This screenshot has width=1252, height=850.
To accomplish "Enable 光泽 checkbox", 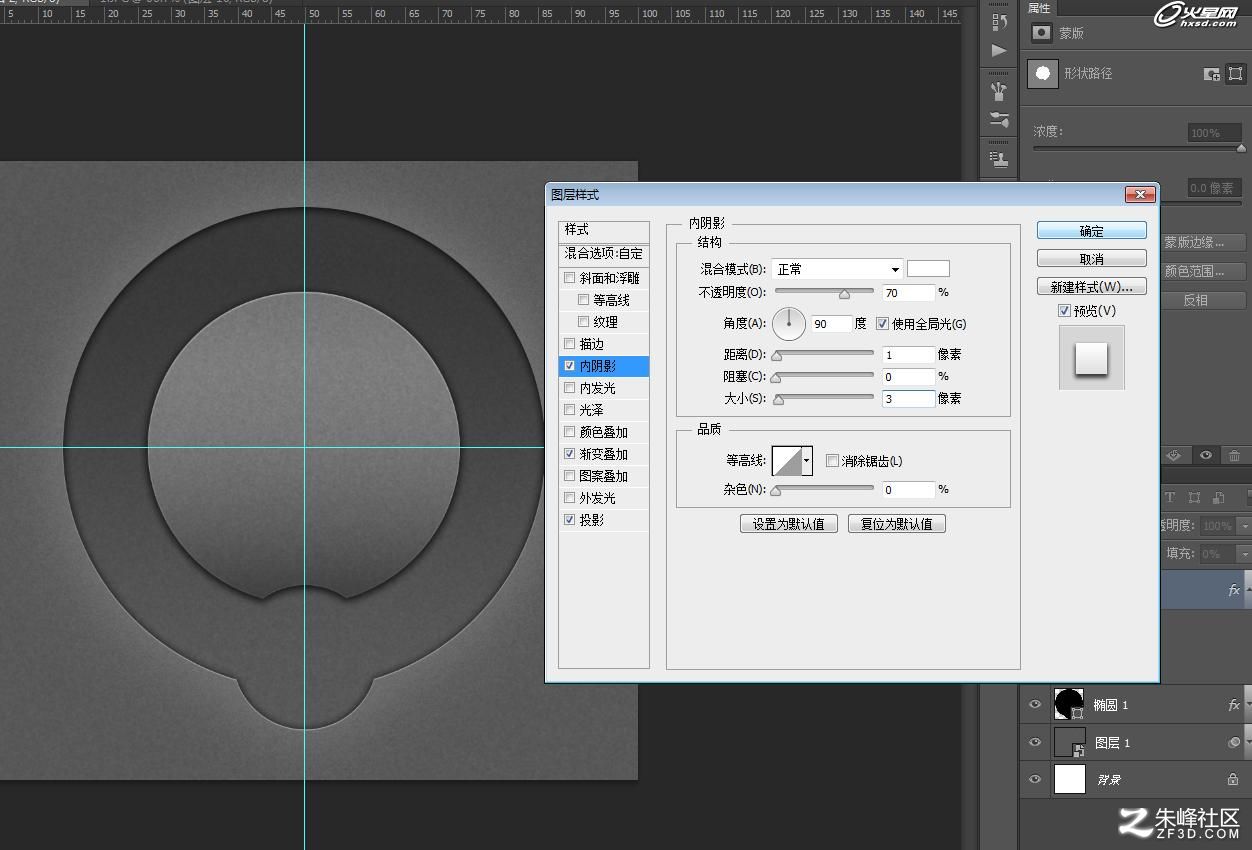I will pos(570,410).
